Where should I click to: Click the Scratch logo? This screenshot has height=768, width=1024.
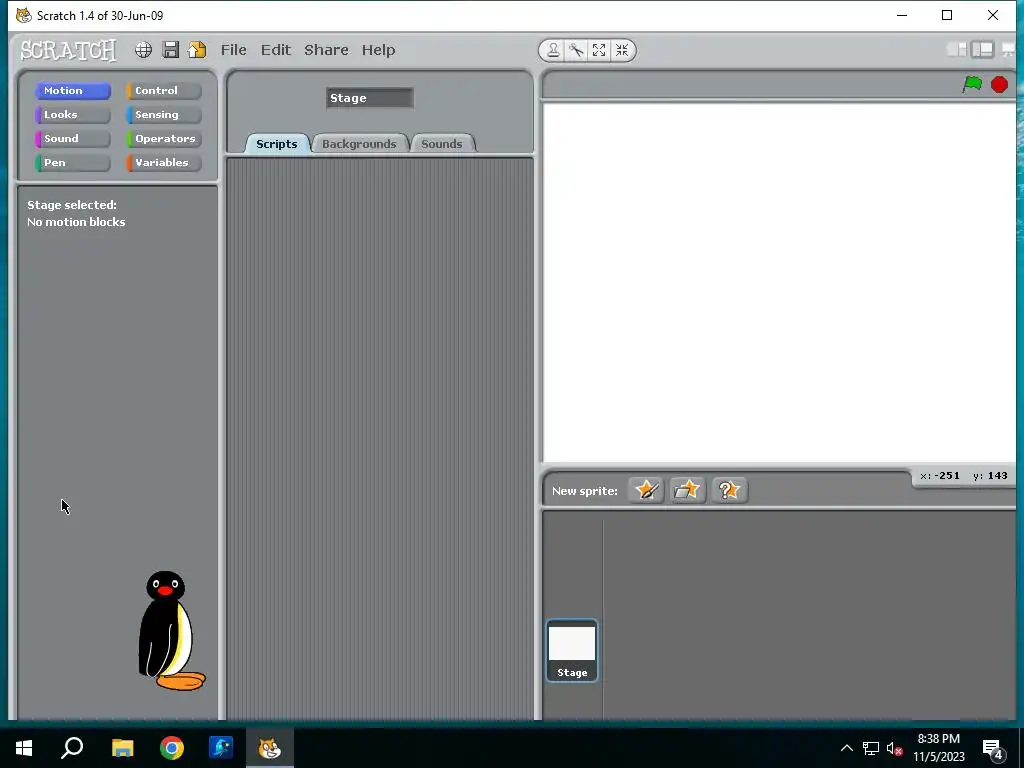coord(69,50)
